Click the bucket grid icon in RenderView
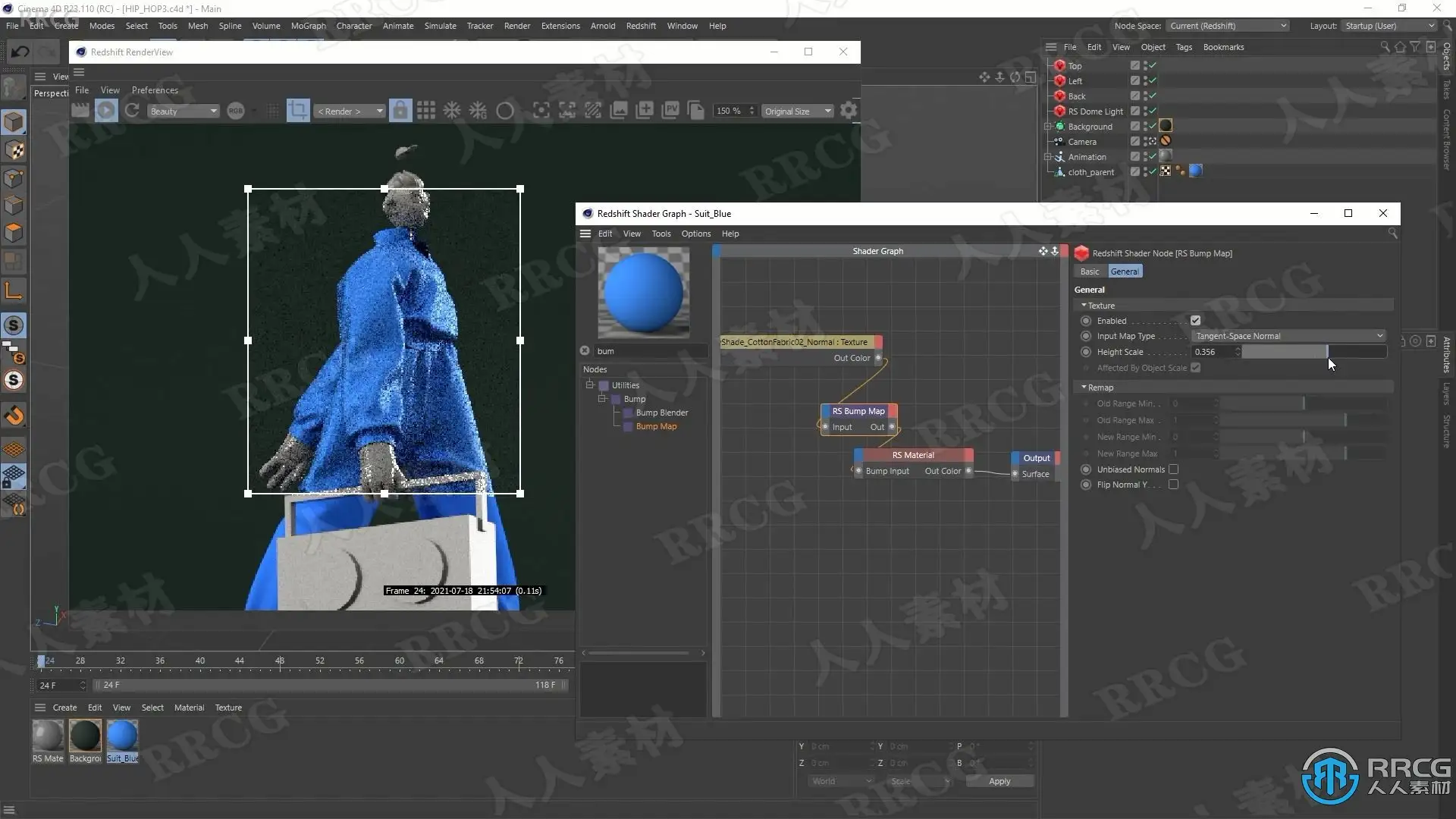Viewport: 1456px width, 819px height. 426,111
